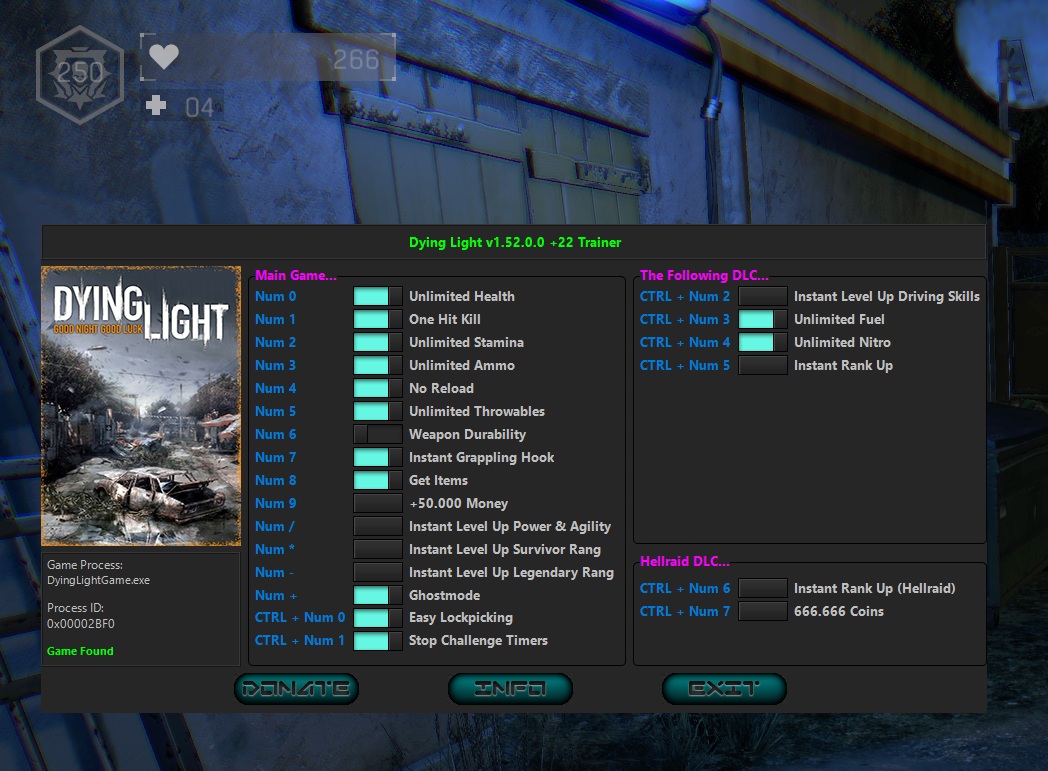Image resolution: width=1048 pixels, height=771 pixels.
Task: Enable Instant Level Up Driving Skills
Action: (x=763, y=296)
